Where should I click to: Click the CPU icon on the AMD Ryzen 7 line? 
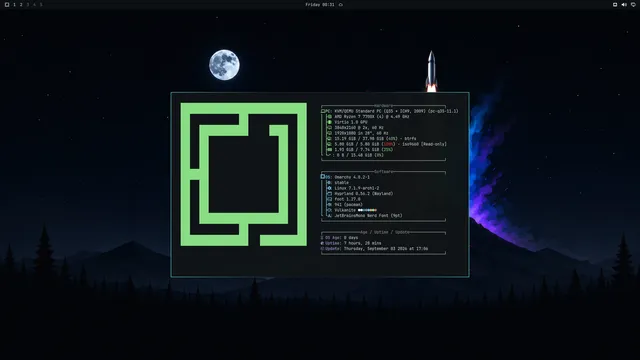[x=330, y=116]
